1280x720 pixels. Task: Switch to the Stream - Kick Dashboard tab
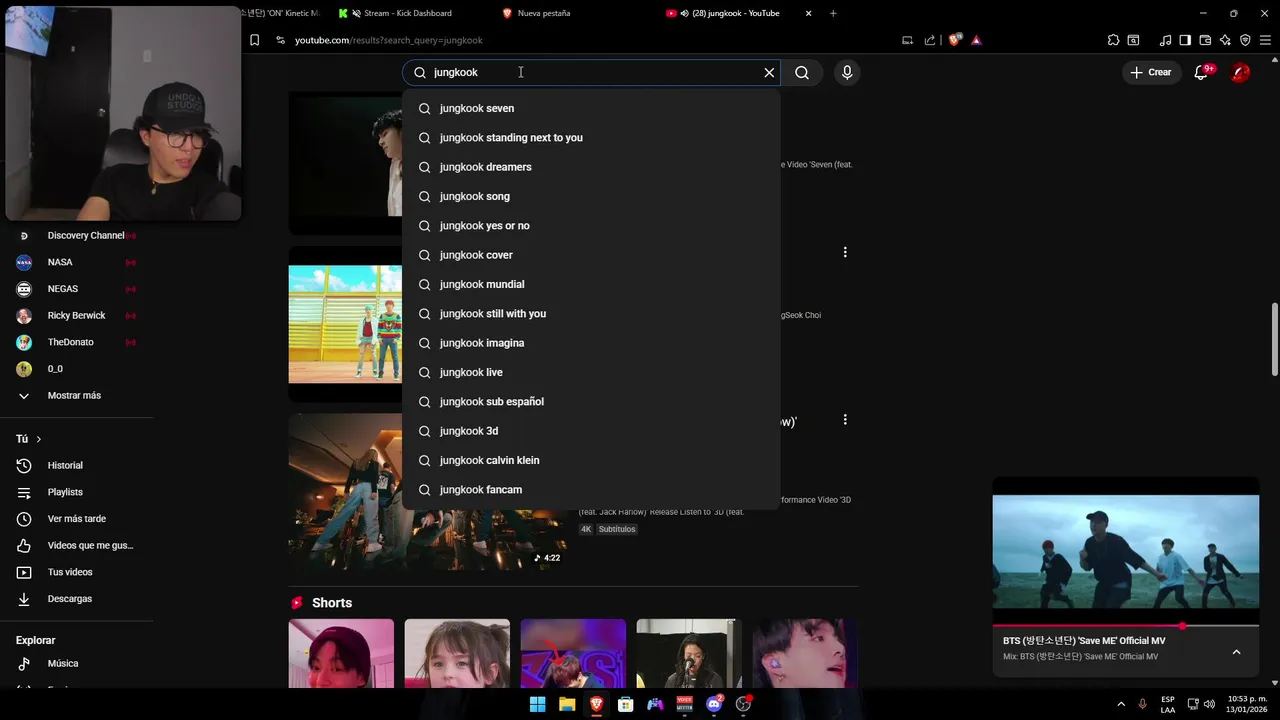408,13
